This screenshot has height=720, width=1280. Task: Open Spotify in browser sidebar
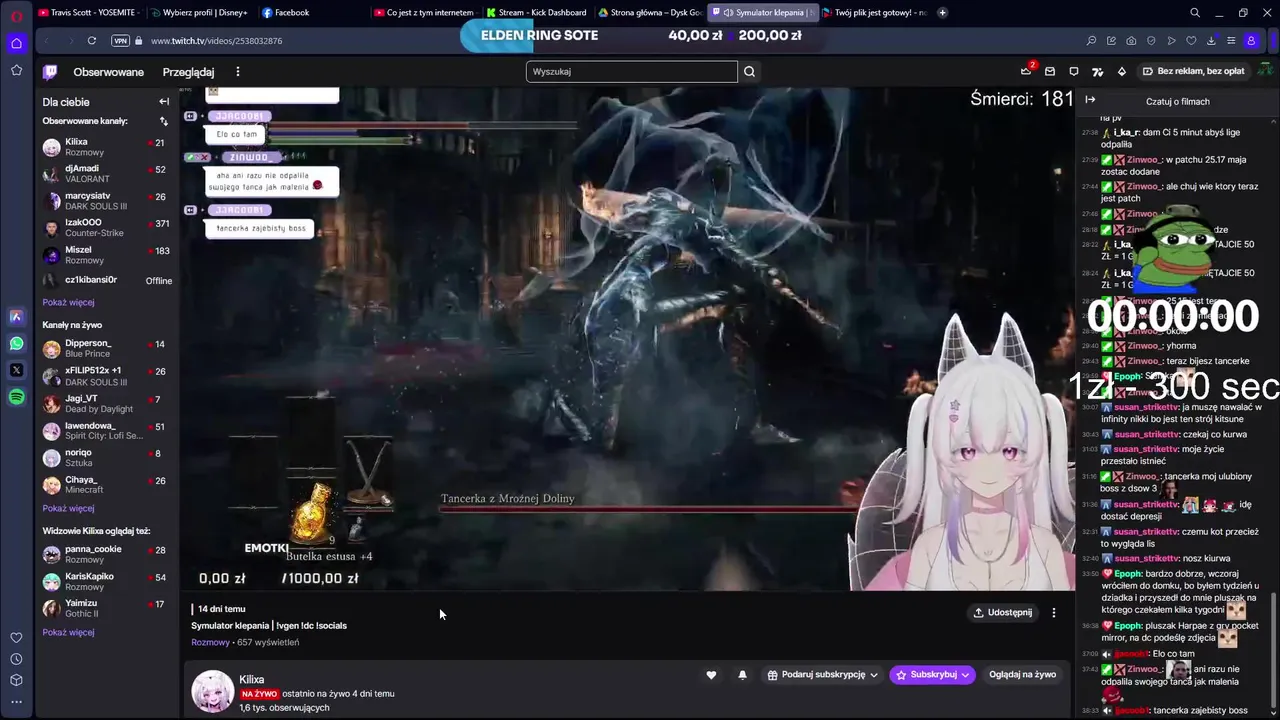(x=16, y=397)
